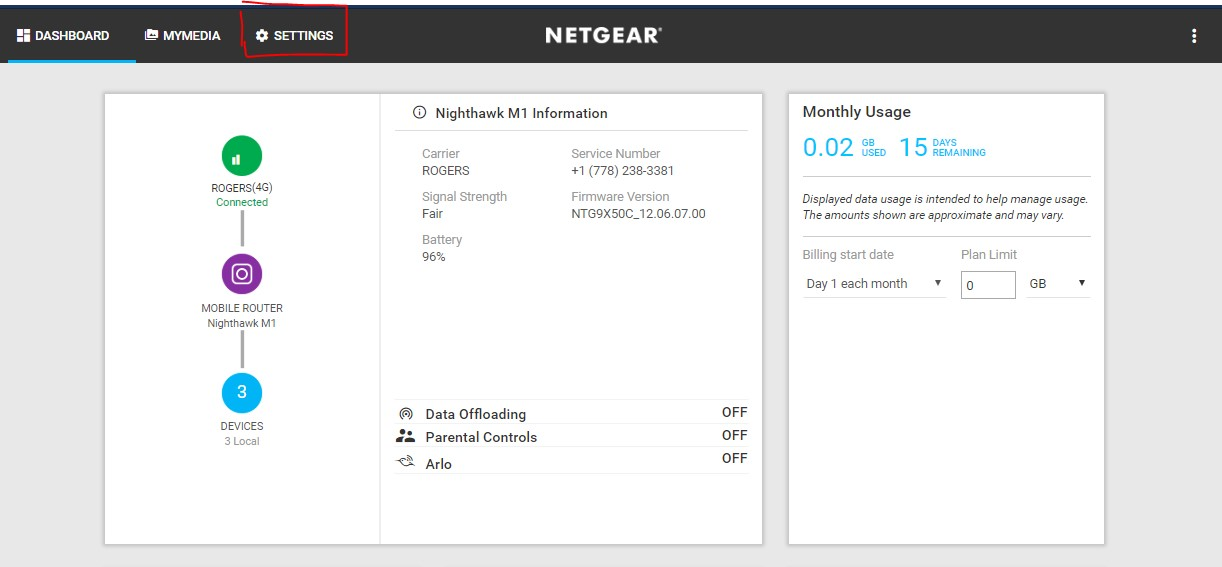1222x567 pixels.
Task: Click the blue Devices count circle
Action: click(242, 393)
